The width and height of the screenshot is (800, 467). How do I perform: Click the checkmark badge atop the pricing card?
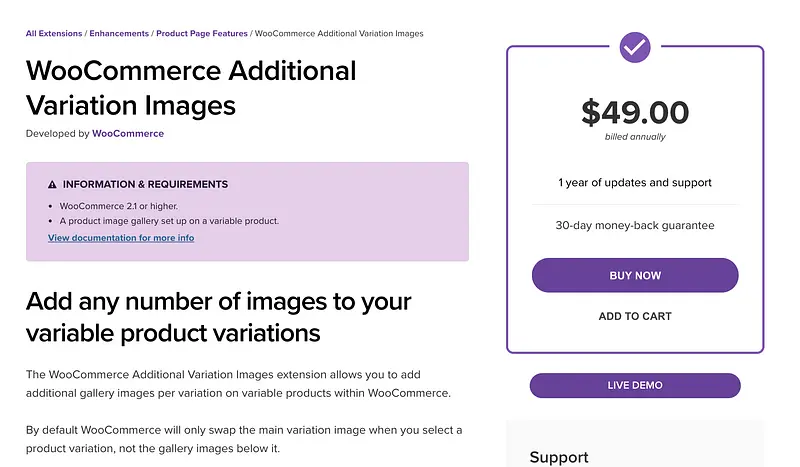click(x=635, y=46)
